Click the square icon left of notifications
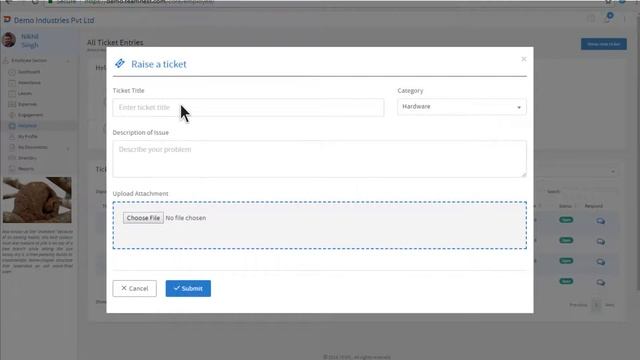This screenshot has height=360, width=640. click(x=591, y=19)
